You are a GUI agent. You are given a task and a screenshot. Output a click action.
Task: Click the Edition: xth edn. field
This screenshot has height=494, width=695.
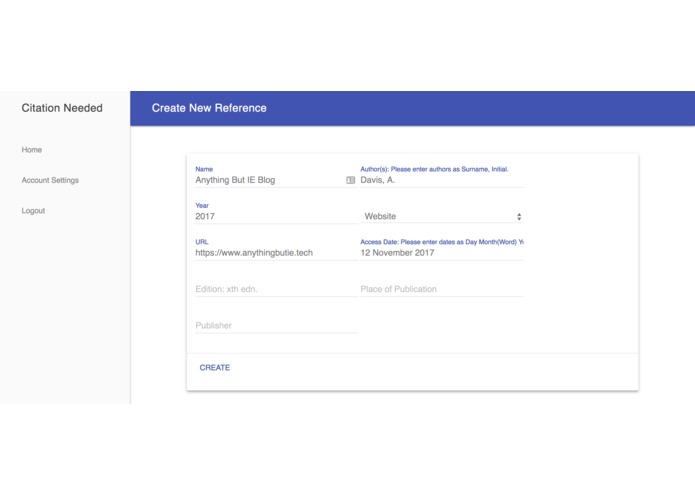coord(276,289)
